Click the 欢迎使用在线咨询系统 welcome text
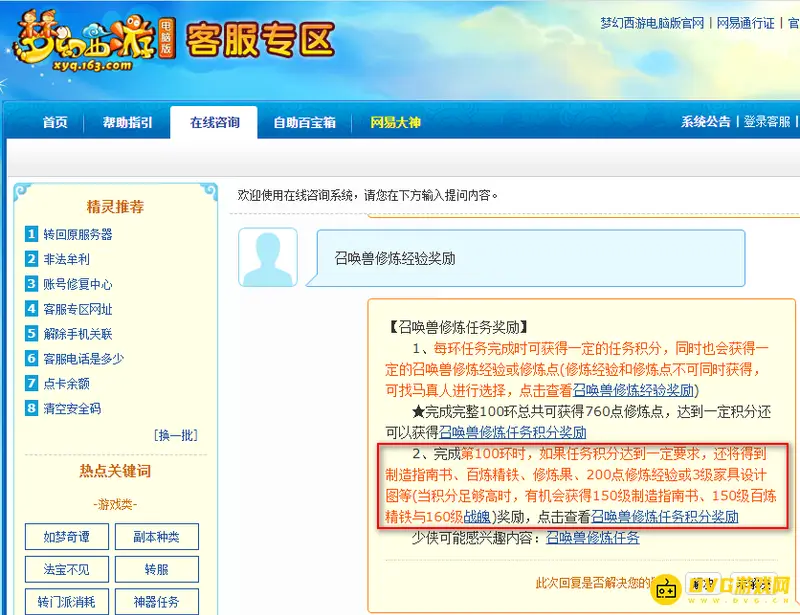This screenshot has height=615, width=800. pos(367,195)
